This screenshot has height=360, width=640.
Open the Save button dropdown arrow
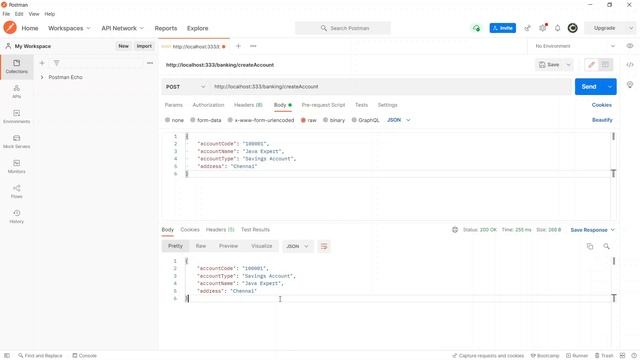pos(568,64)
